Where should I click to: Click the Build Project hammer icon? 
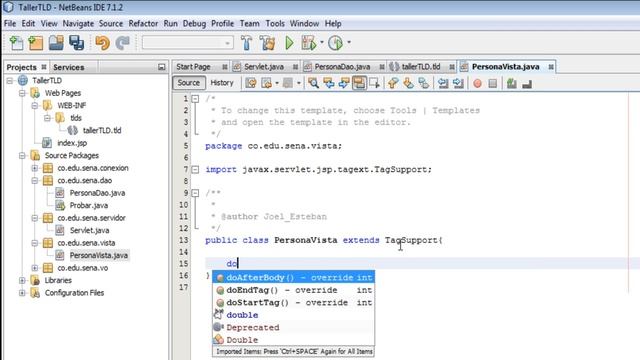(x=246, y=42)
